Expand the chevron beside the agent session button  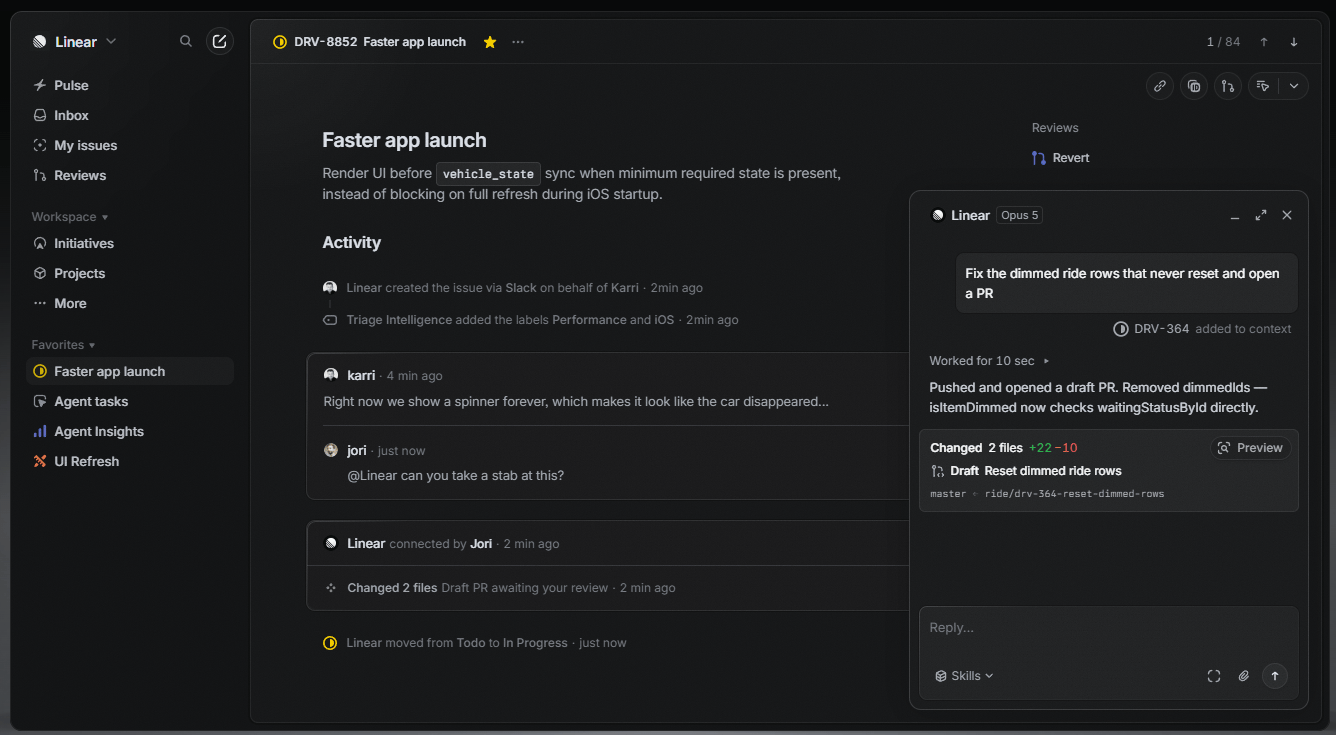[1294, 86]
